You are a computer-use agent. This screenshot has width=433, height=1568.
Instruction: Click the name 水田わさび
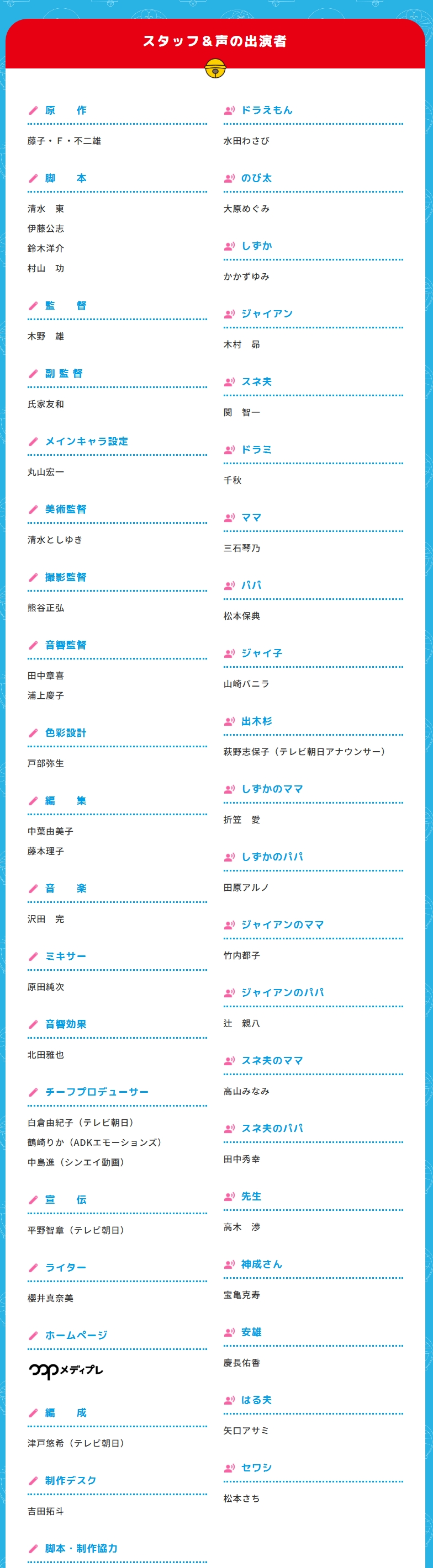click(246, 141)
